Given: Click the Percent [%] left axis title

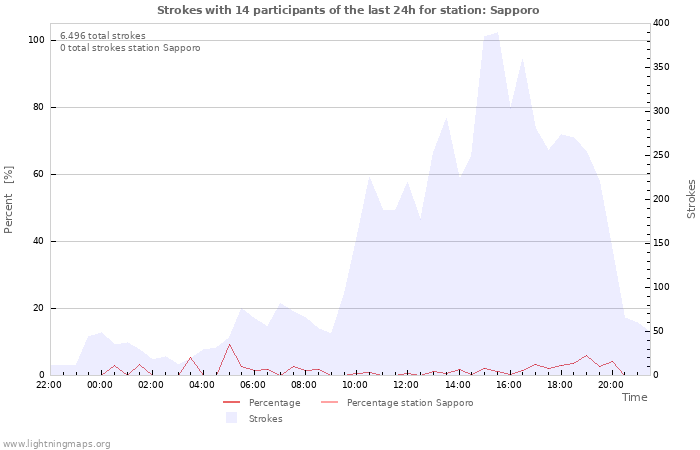Looking at the screenshot, I should click(x=9, y=200).
